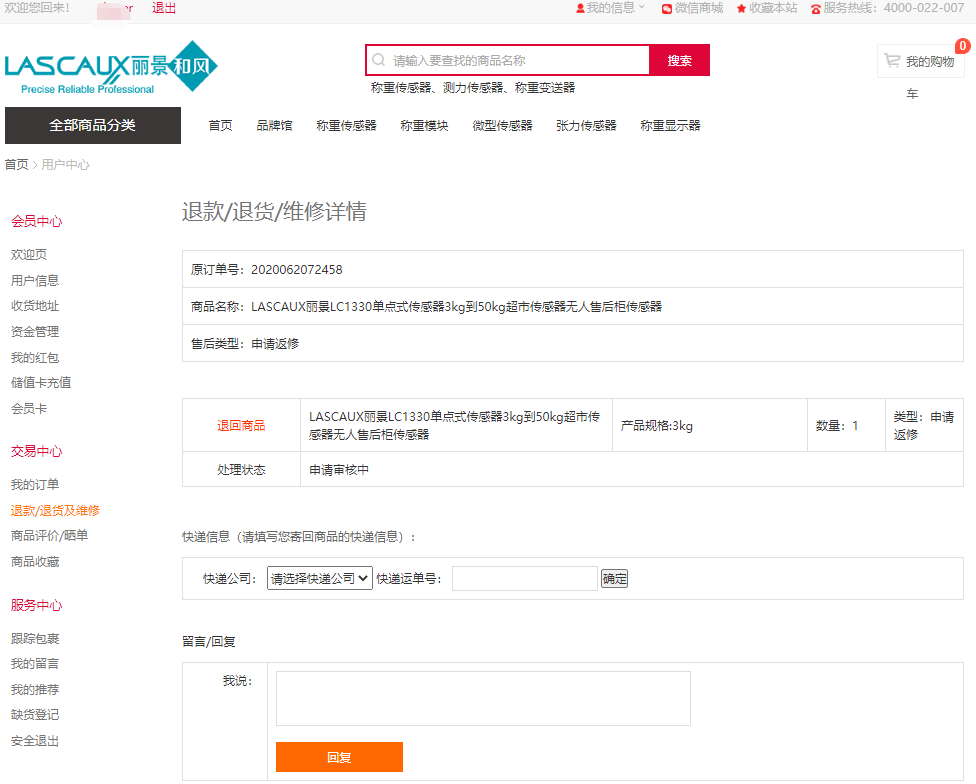Open 储值卡充值 in sidebar
Screen dimensions: 976x784
coord(41,383)
